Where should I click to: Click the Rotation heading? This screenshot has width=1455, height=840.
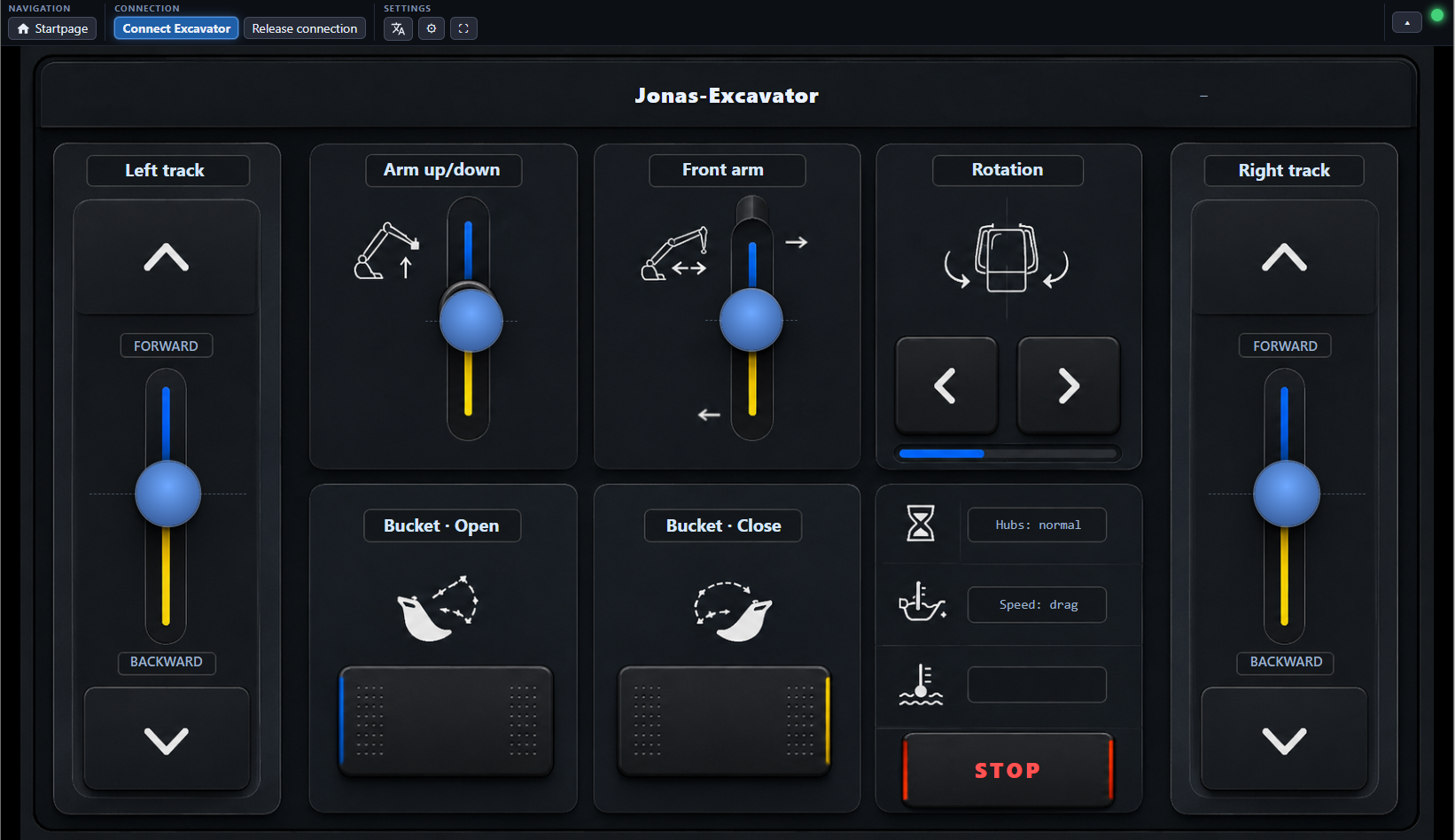[1008, 170]
